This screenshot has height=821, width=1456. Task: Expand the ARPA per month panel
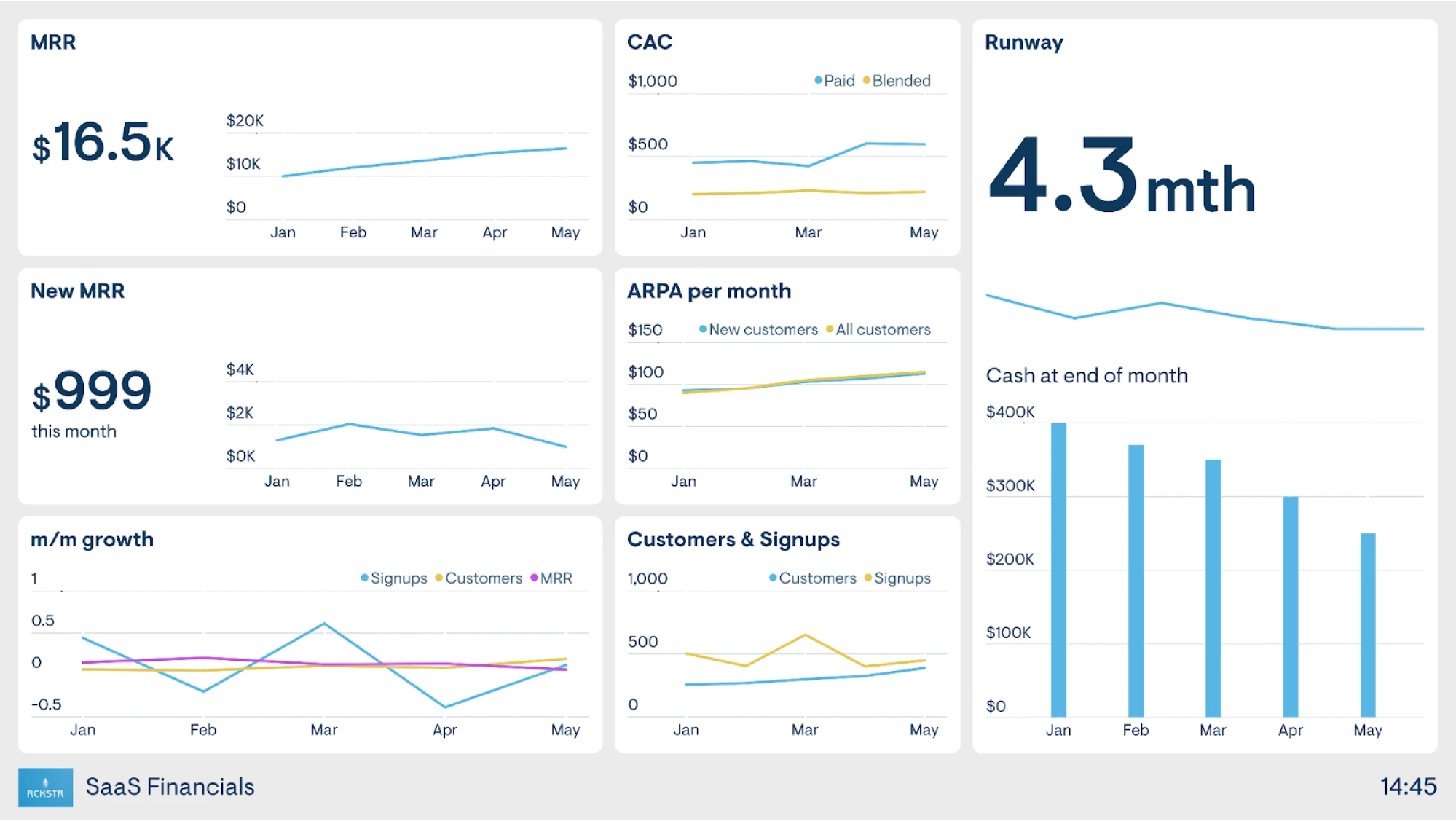(x=709, y=291)
